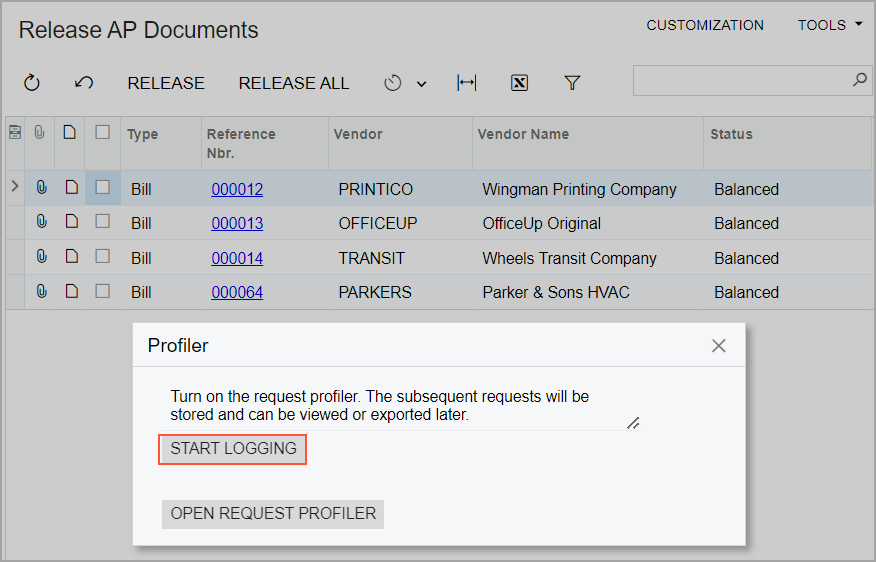
Task: Click the row arrow for bill 000012
Action: [15, 187]
